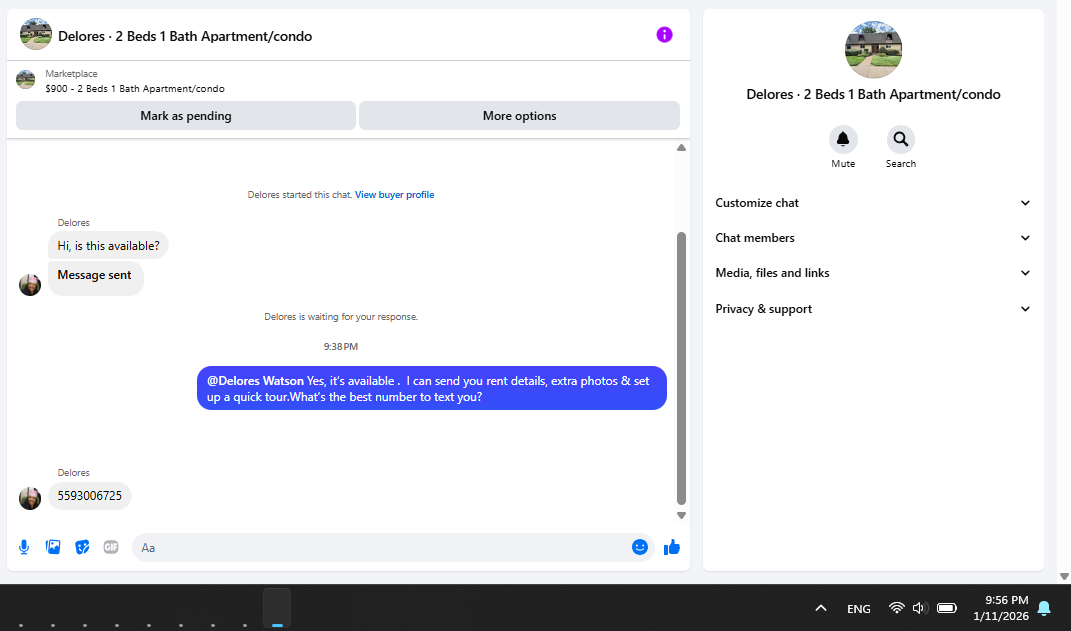Open ENG language indicator in taskbar

tap(859, 608)
